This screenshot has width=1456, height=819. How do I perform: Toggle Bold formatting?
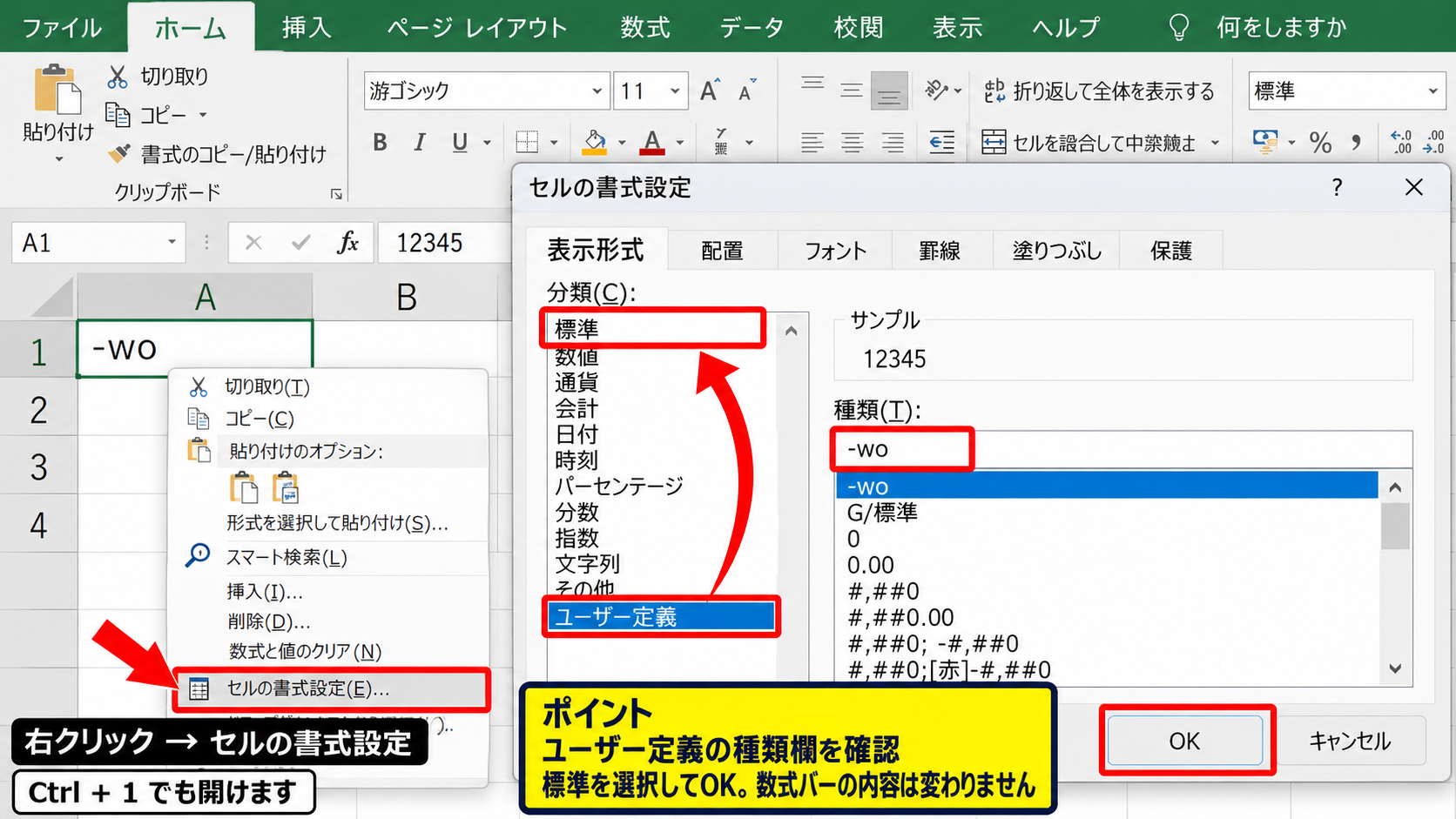pos(380,142)
